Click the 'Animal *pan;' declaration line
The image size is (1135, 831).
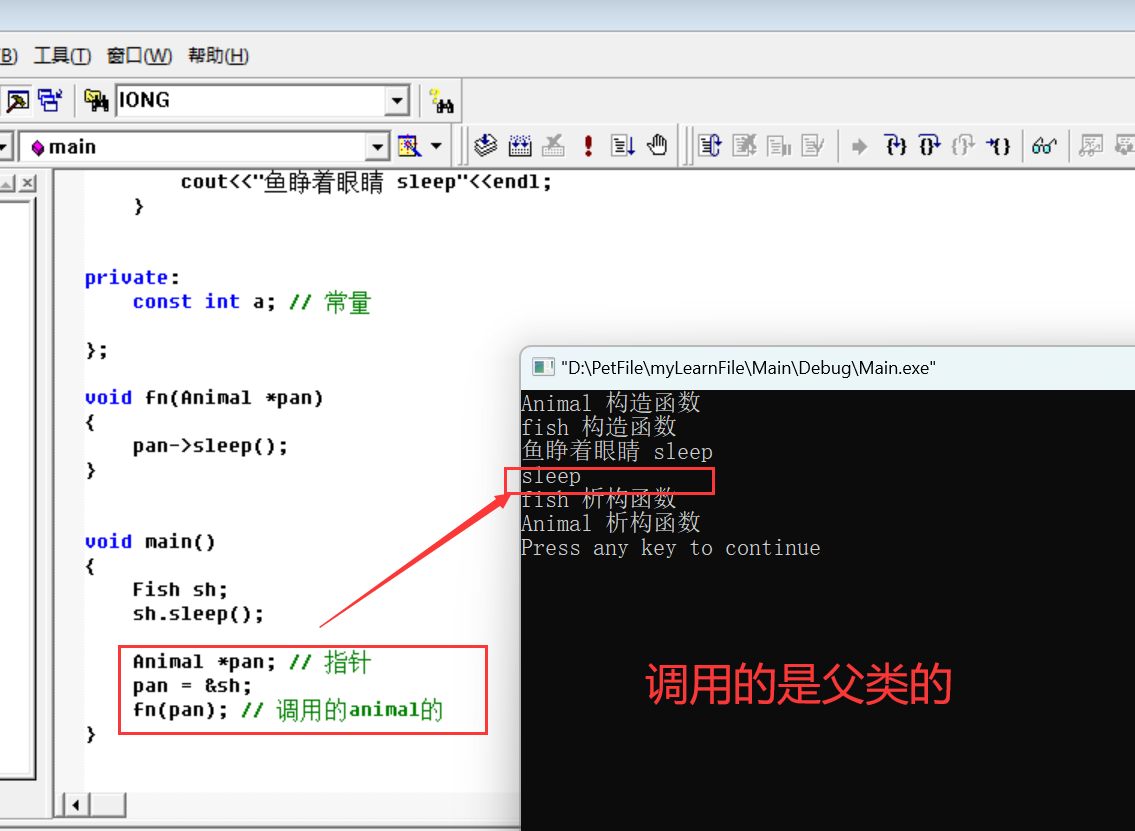(204, 662)
